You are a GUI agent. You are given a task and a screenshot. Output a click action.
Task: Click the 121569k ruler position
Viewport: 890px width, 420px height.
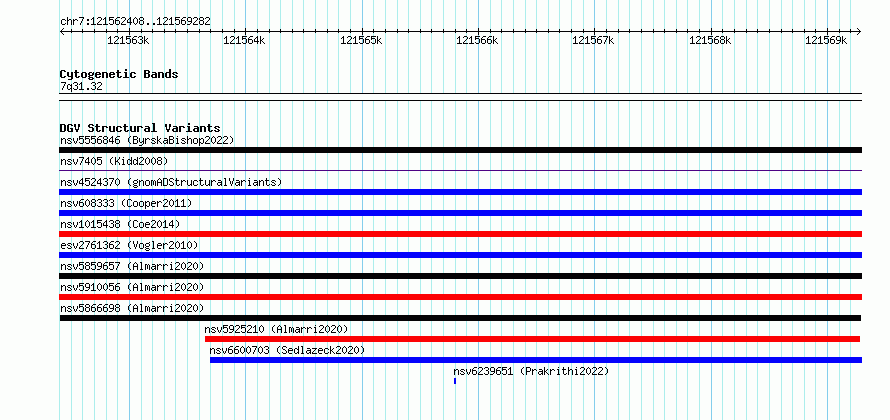coord(826,40)
